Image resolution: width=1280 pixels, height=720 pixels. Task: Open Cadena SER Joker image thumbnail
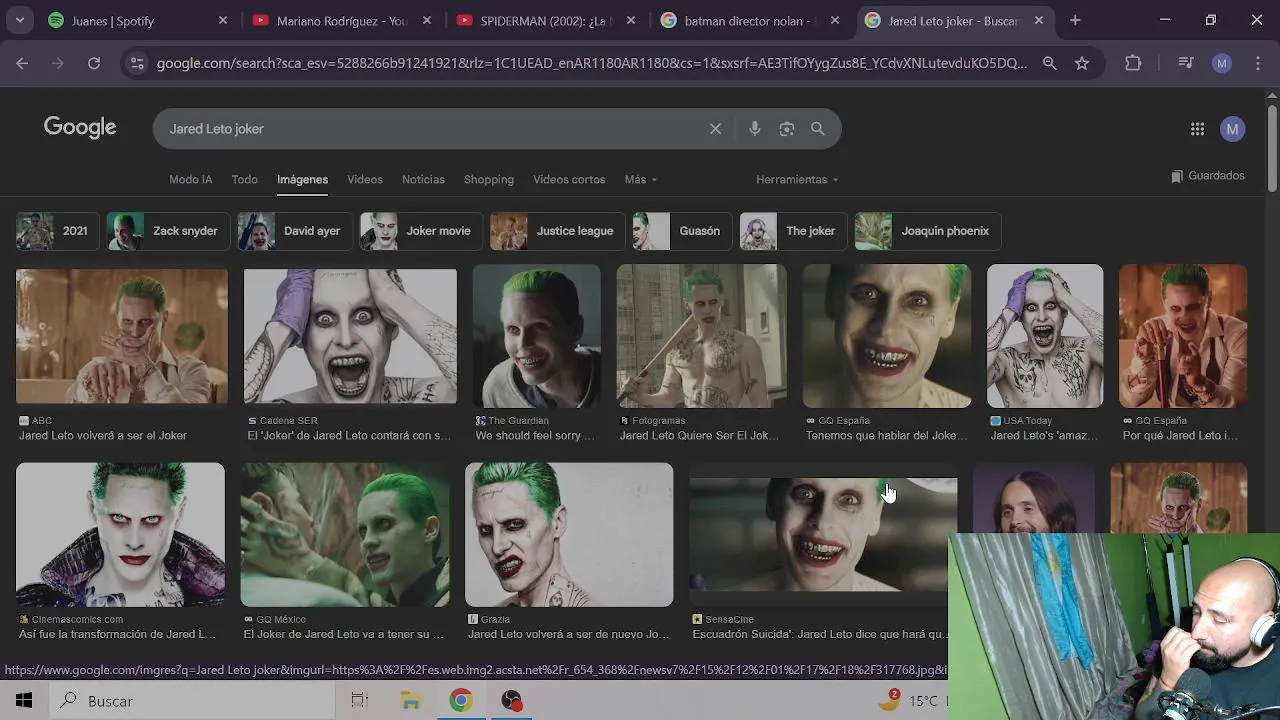[350, 336]
